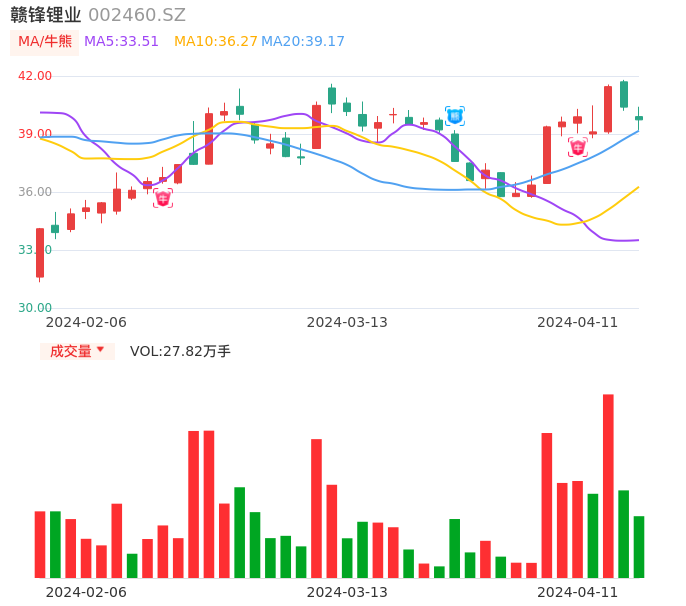This screenshot has height=606, width=686.
Task: Click the 2024-03-13 date label under candlesticks
Action: 347,322
